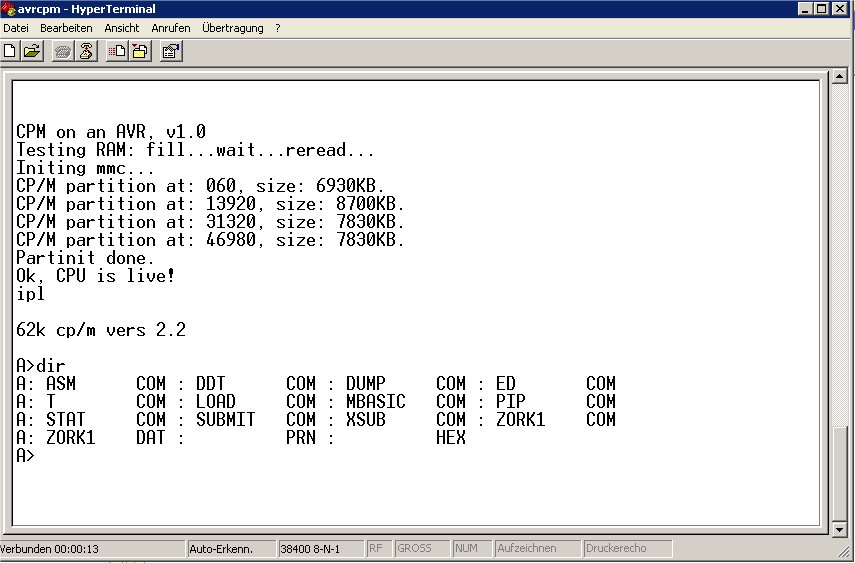Open the Anrufen menu
The height and width of the screenshot is (563, 855).
pos(171,28)
